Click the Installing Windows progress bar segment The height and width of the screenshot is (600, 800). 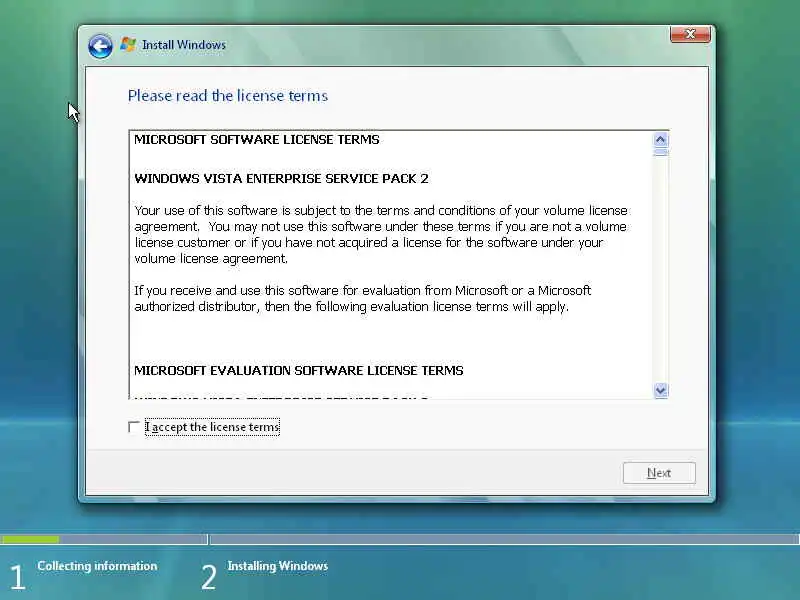coord(505,539)
